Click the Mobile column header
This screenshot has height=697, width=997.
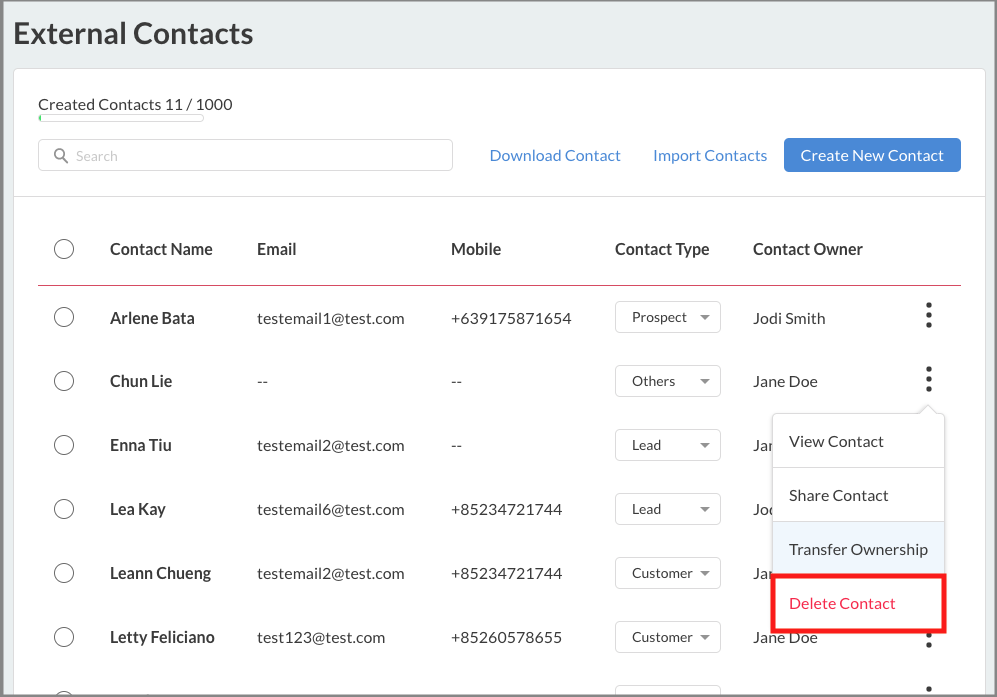pyautogui.click(x=476, y=249)
